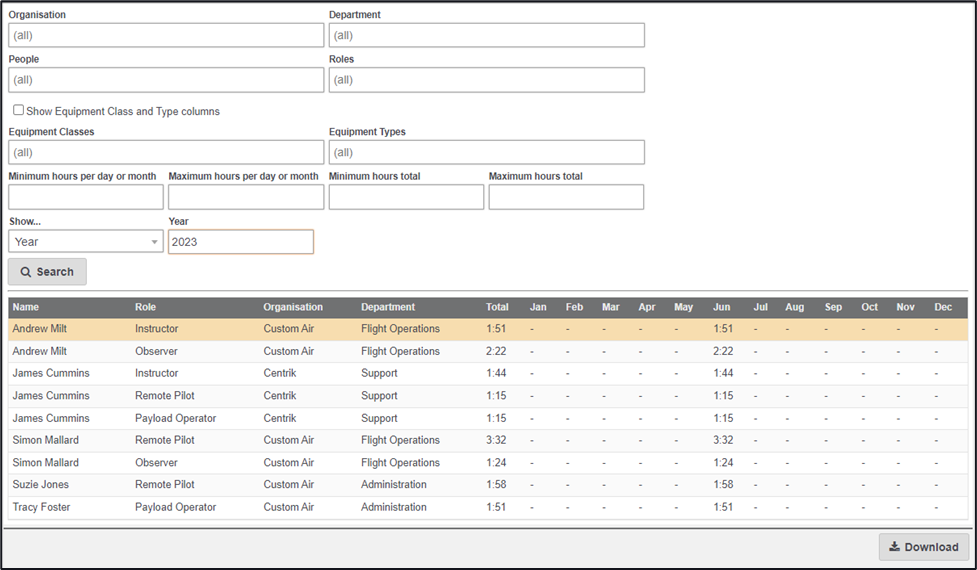Open the Equipment Classes filter field
977x570 pixels.
[x=166, y=152]
